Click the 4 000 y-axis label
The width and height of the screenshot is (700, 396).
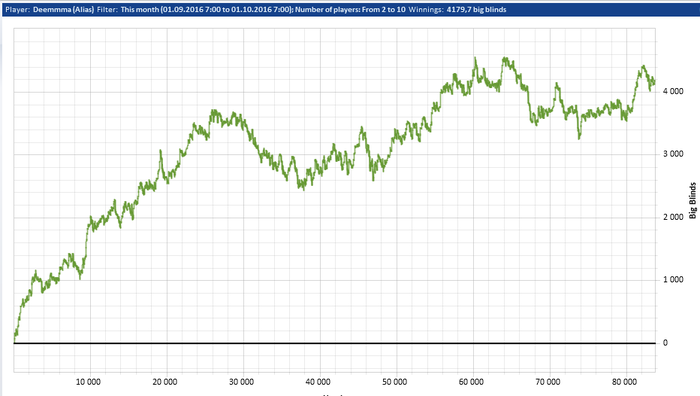pos(673,91)
